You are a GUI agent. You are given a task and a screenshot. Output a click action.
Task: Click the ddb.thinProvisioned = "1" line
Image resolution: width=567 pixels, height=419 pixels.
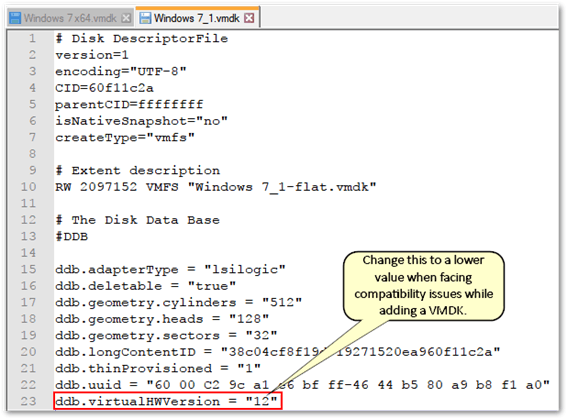point(158,369)
